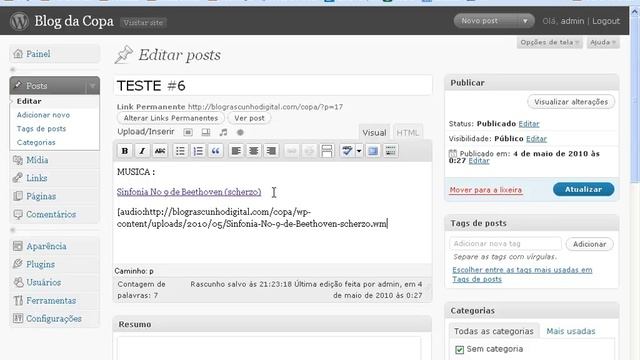Open Escolher entre as tags mais usadas link
This screenshot has width=640, height=360.
522,275
